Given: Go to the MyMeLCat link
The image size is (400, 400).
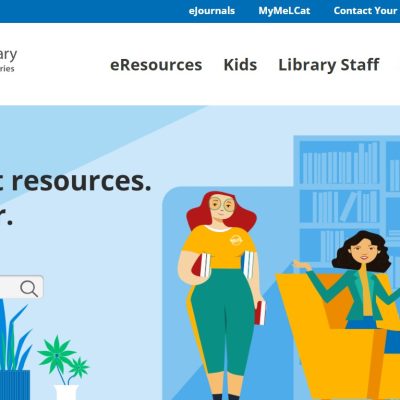Looking at the screenshot, I should 284,11.
